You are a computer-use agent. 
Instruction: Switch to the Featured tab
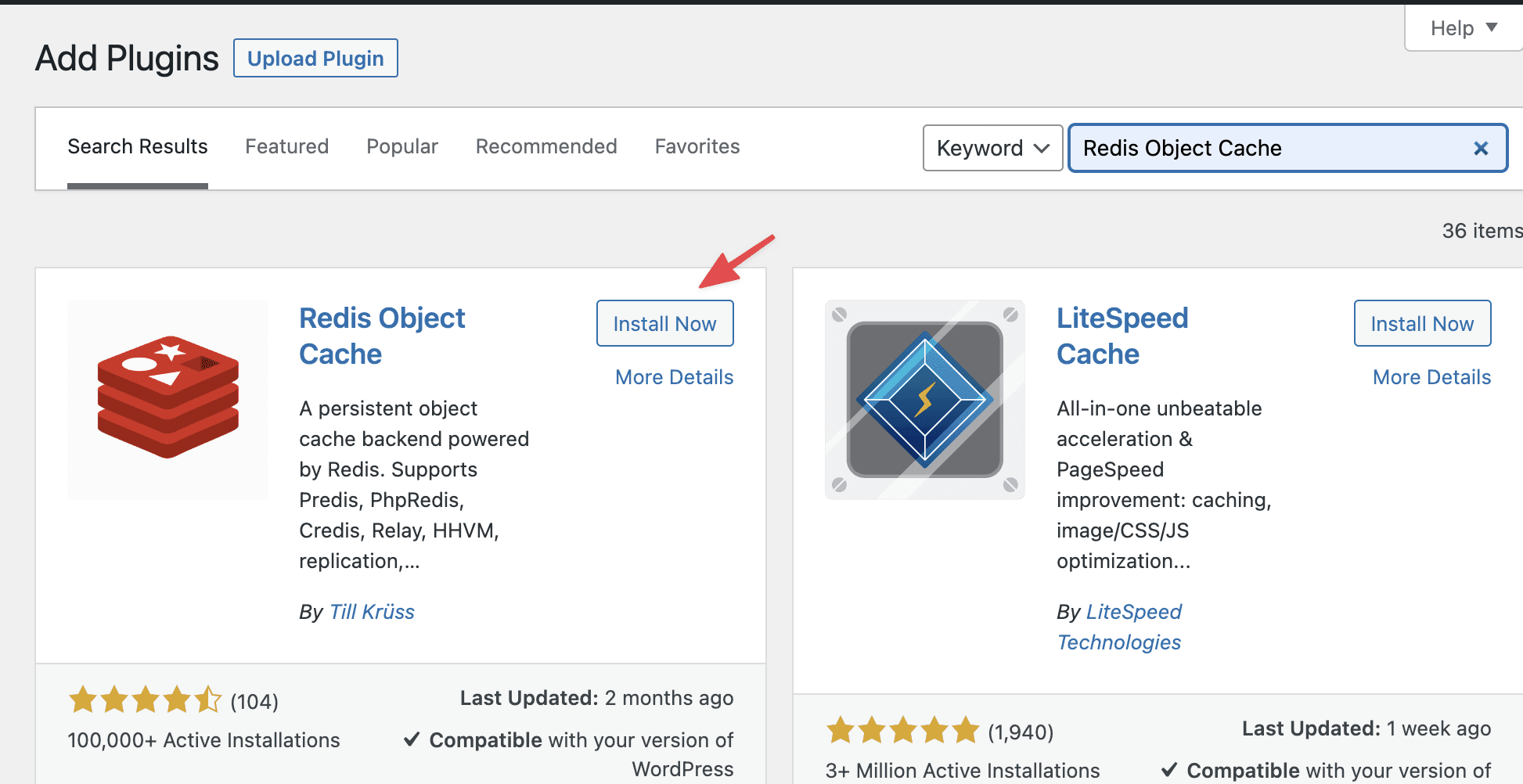click(x=286, y=146)
